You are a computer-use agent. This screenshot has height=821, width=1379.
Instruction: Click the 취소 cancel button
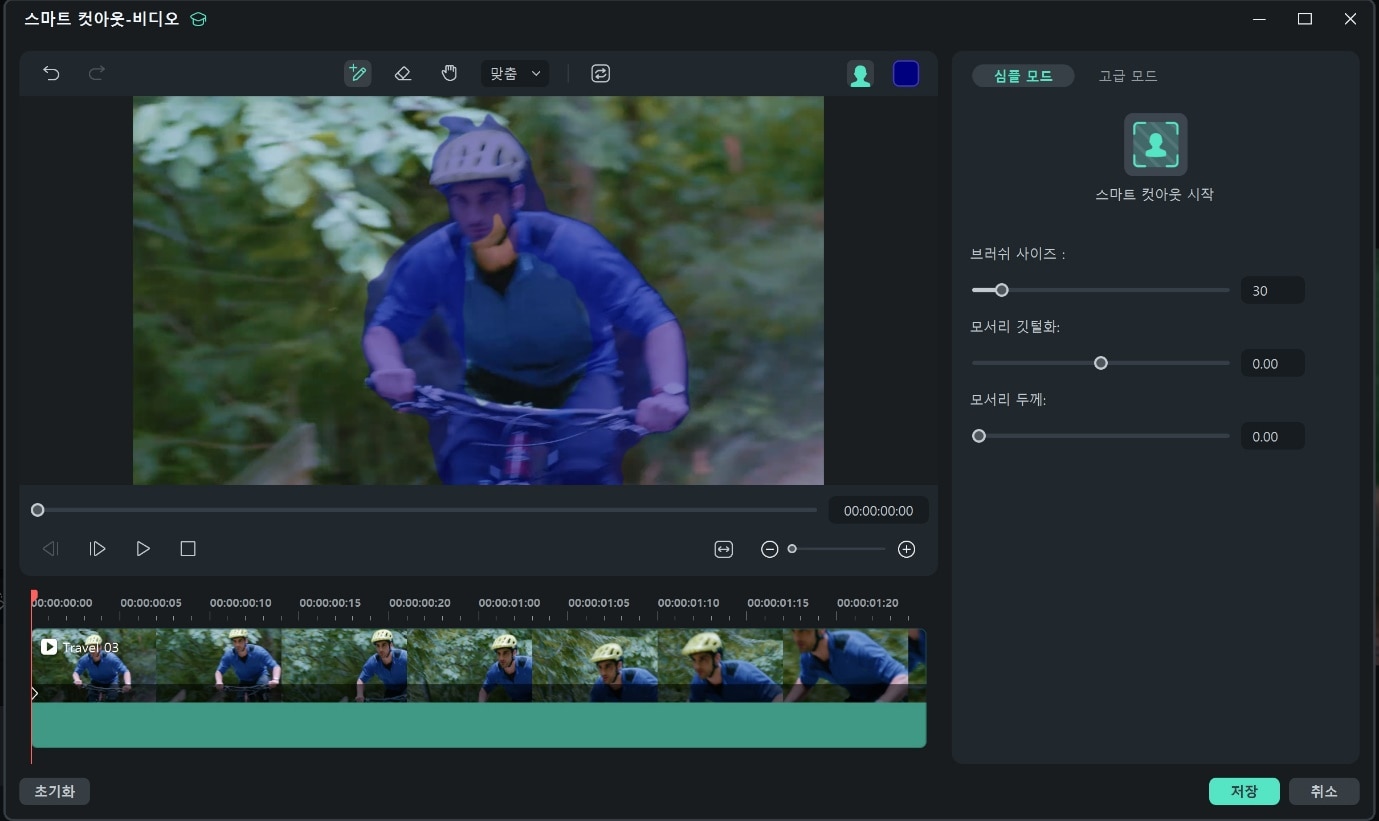coord(1323,791)
